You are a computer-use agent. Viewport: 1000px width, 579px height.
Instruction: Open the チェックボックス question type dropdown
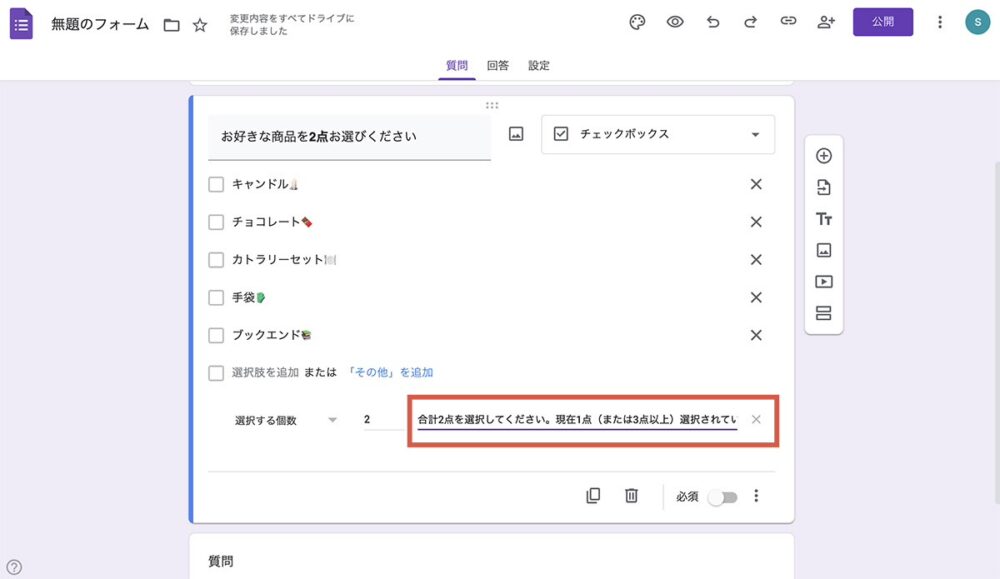pos(655,133)
